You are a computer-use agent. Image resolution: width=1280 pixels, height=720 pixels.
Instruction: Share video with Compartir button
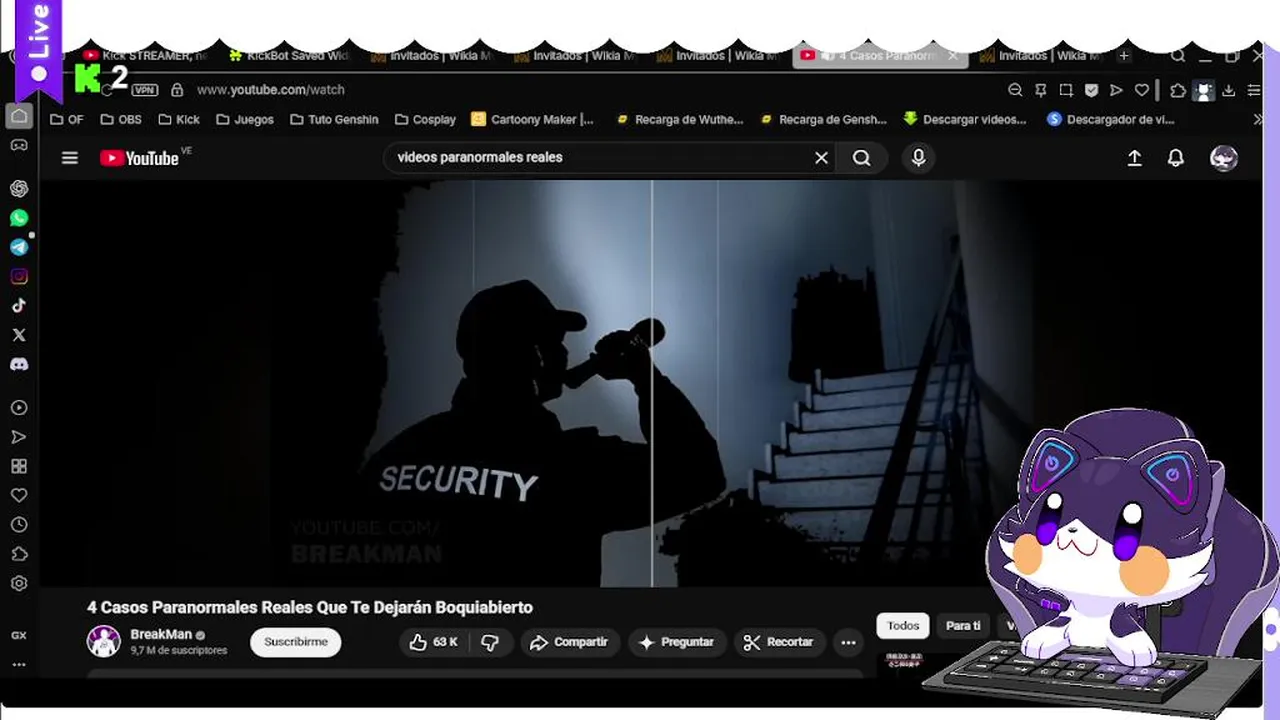coord(569,642)
